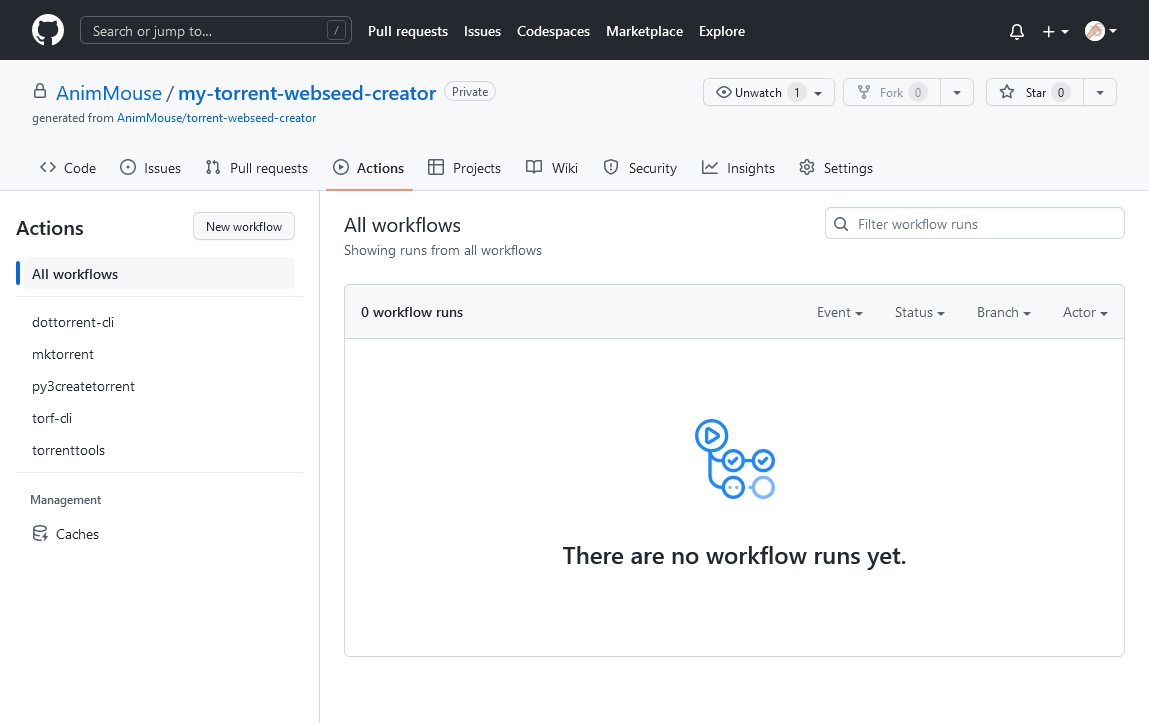Switch to the Wiki tab

pyautogui.click(x=552, y=168)
